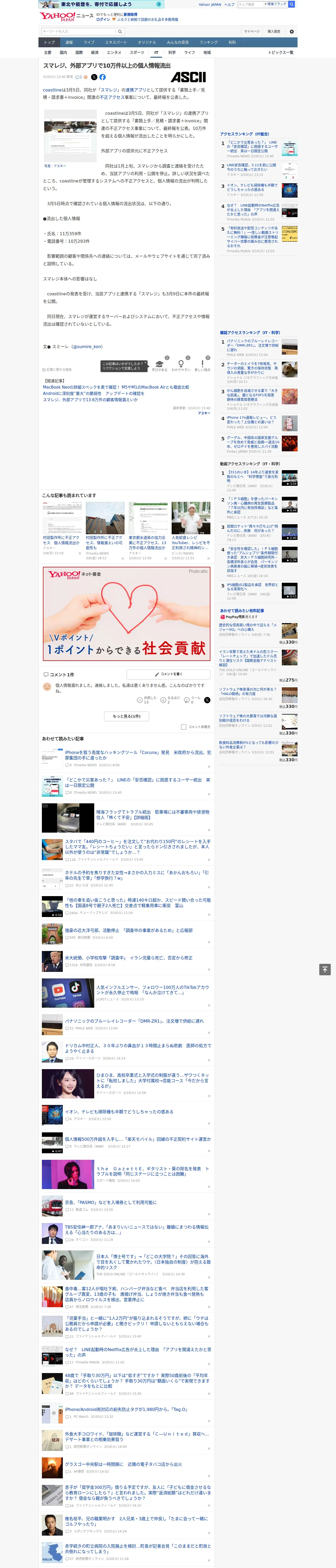Open スタバで「440円のコーヒー」 article
The image size is (336, 1568).
click(x=138, y=846)
